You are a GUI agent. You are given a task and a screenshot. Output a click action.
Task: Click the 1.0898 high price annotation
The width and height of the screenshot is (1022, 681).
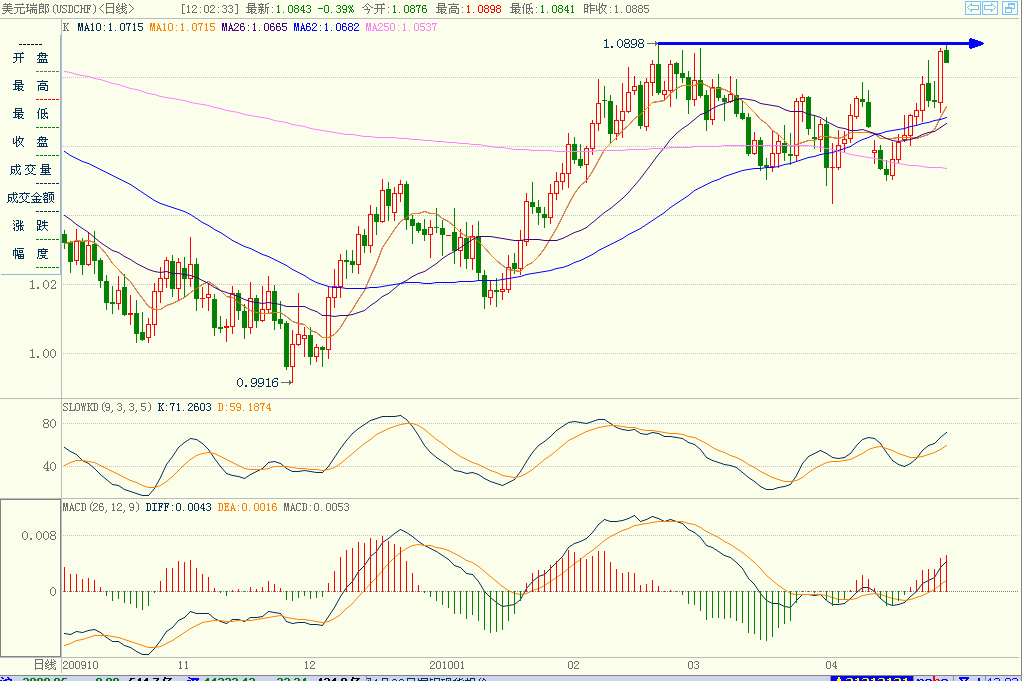(623, 44)
